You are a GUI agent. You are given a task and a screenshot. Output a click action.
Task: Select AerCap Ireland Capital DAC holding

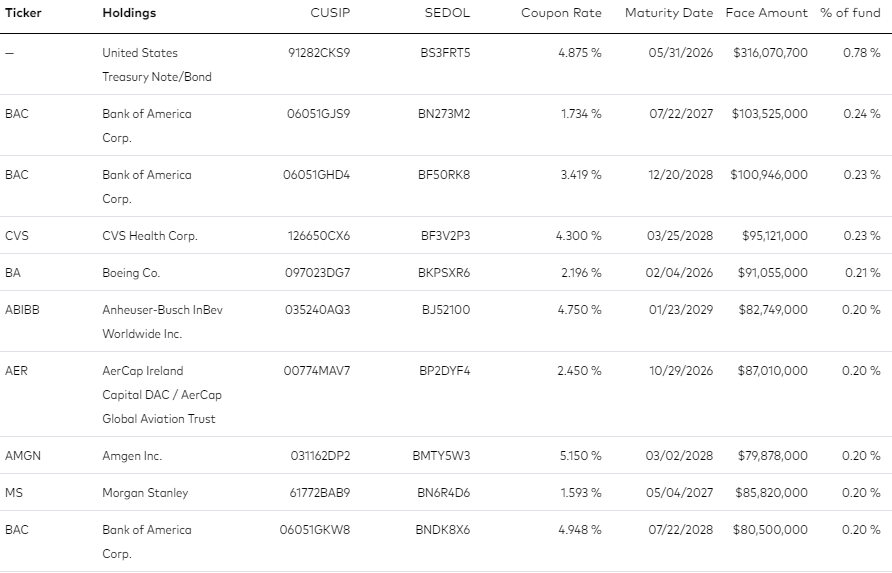pos(162,394)
